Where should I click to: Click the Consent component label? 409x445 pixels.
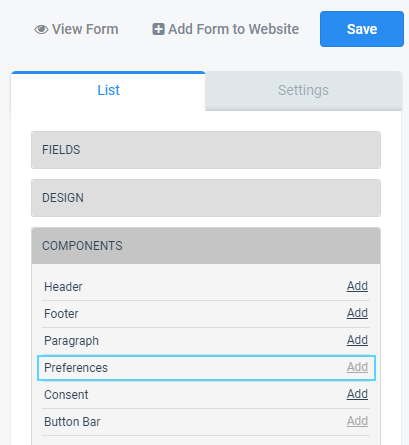66,395
